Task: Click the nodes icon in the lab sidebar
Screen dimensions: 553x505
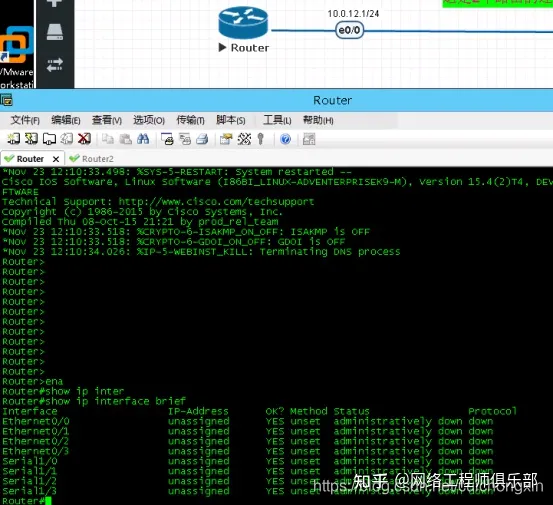Action: click(55, 32)
